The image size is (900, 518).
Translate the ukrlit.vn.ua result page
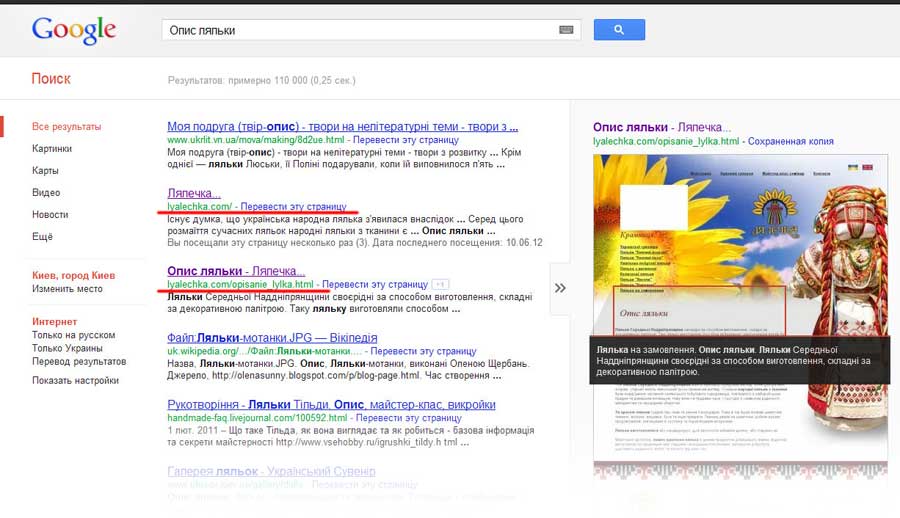pos(406,140)
